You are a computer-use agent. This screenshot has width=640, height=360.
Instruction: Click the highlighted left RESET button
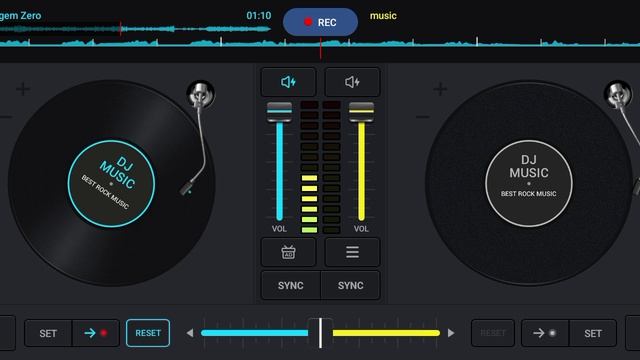(148, 333)
